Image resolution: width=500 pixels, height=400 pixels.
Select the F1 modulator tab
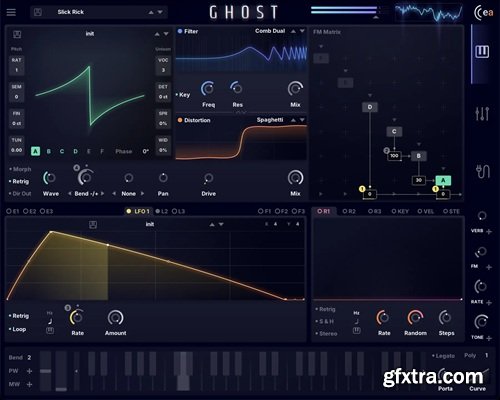tap(265, 211)
